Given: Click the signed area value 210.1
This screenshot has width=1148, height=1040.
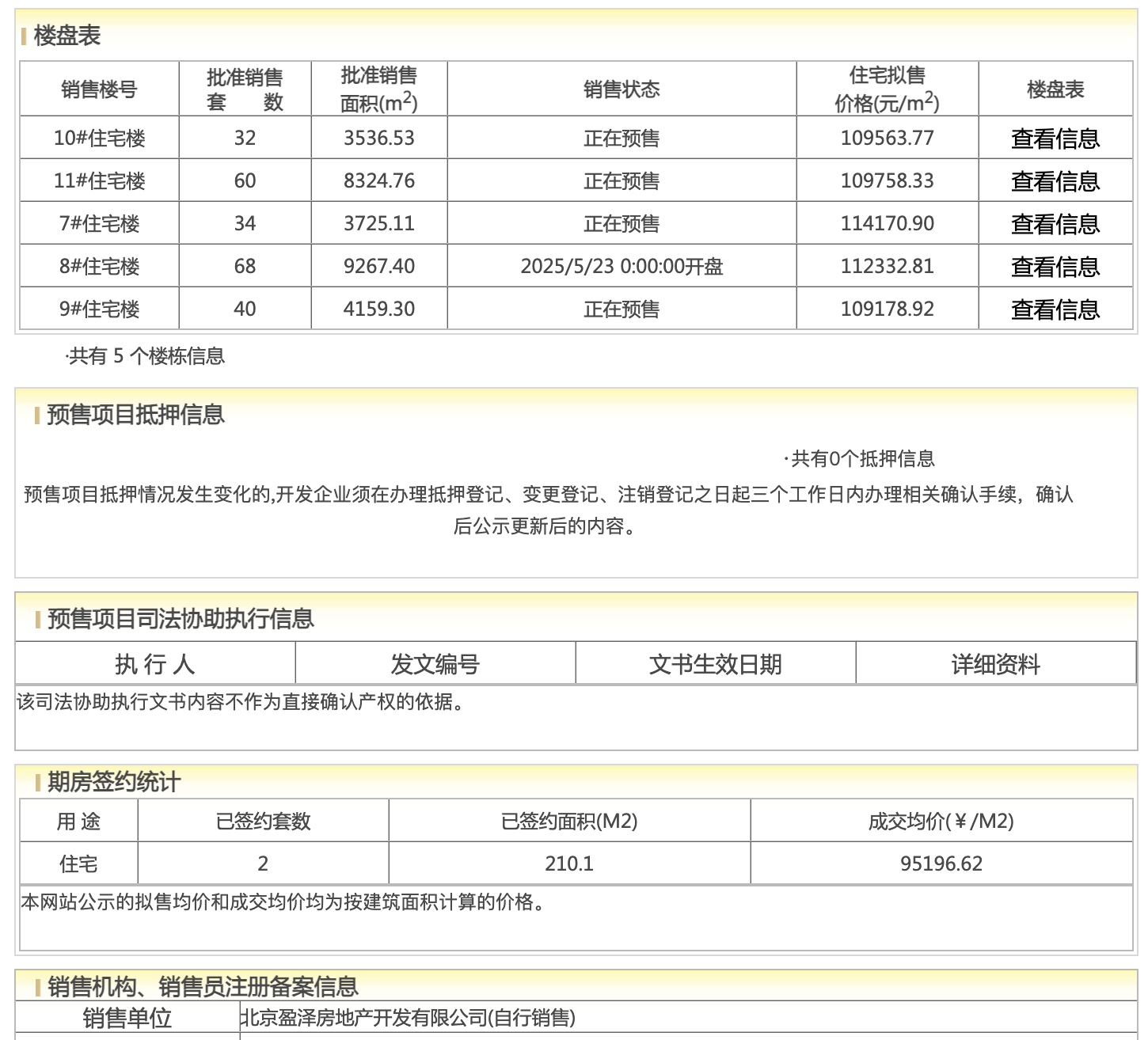Looking at the screenshot, I should pos(569,864).
